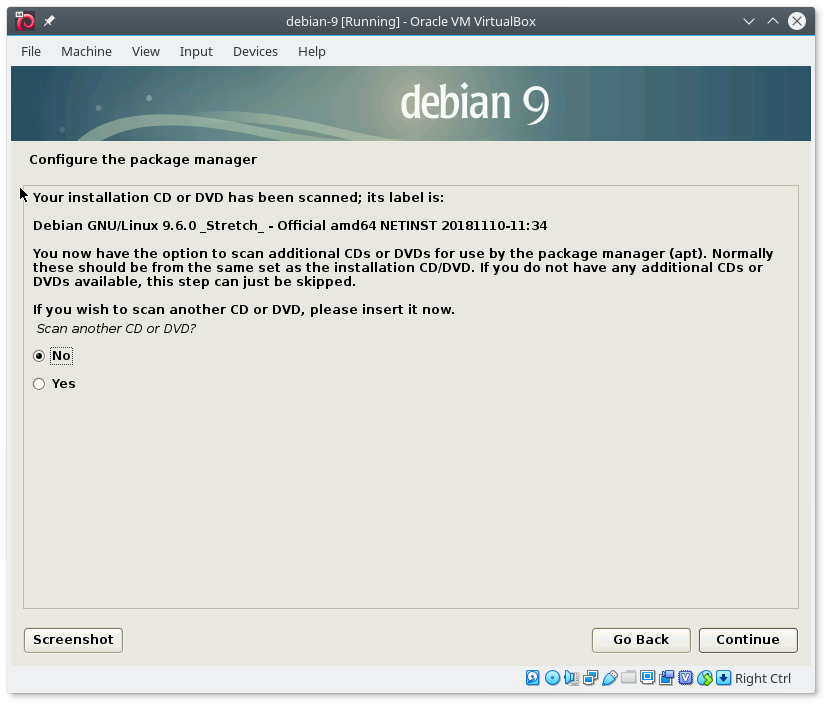Click the optical disc status icon
This screenshot has height=706, width=828.
pyautogui.click(x=552, y=678)
